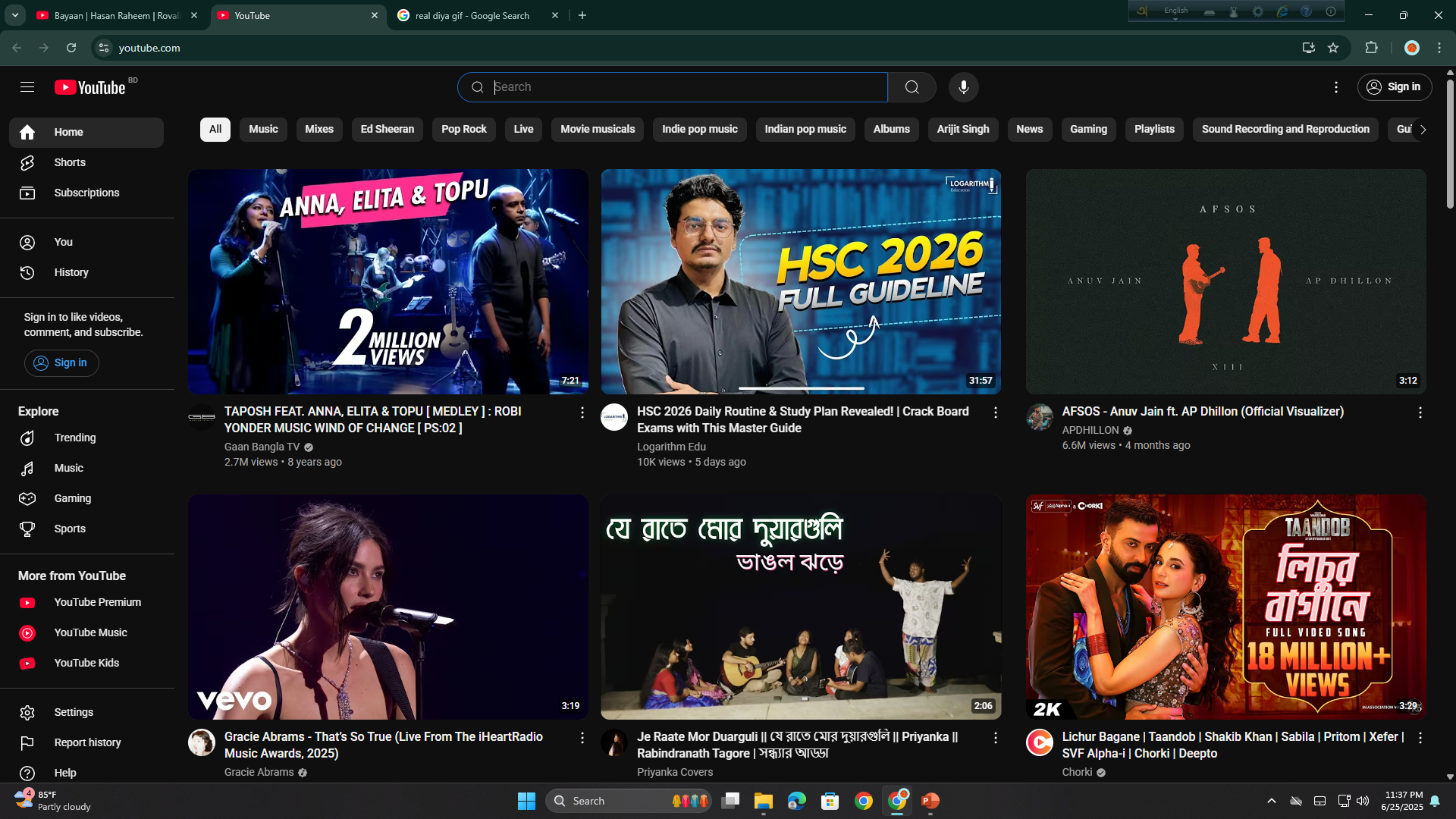Reload the page
1456x819 pixels.
click(x=71, y=48)
